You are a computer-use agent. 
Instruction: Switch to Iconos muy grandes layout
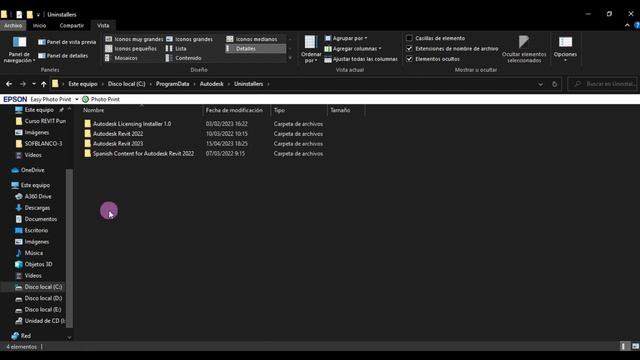tap(134, 39)
